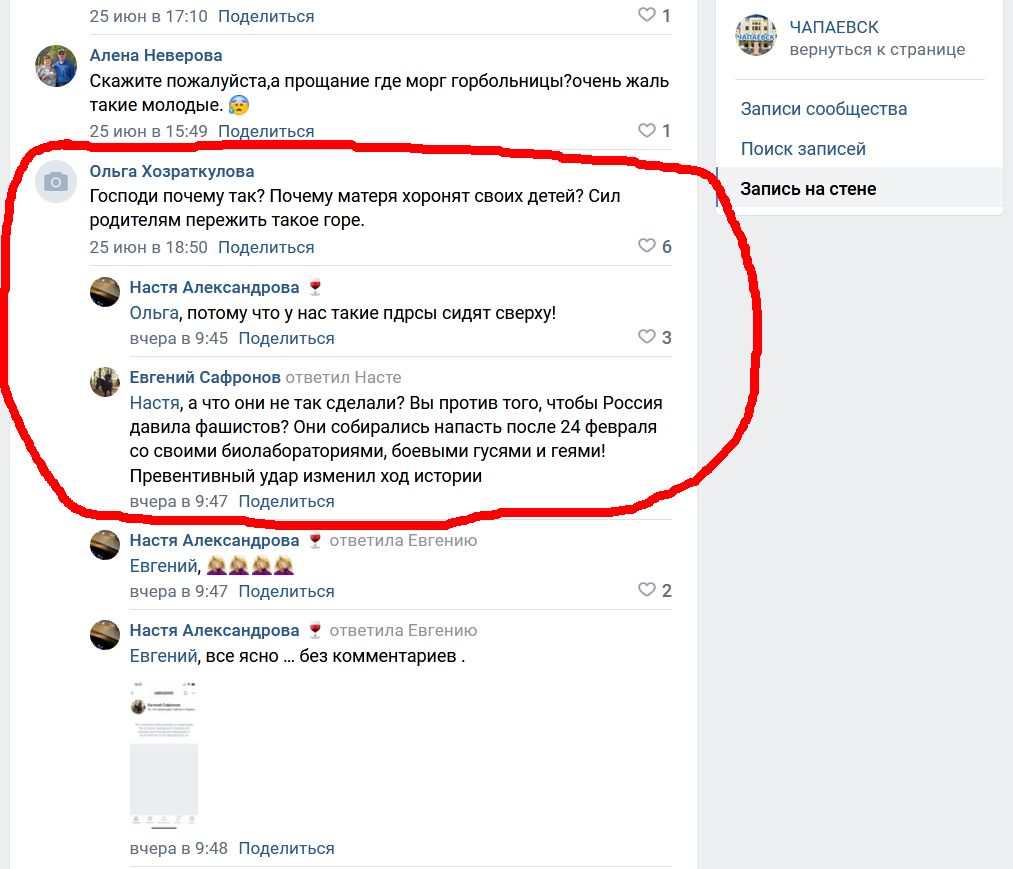Viewport: 1013px width, 869px height.
Task: Share Ольга's 18:50 comment via Поделиться
Action: [x=266, y=247]
